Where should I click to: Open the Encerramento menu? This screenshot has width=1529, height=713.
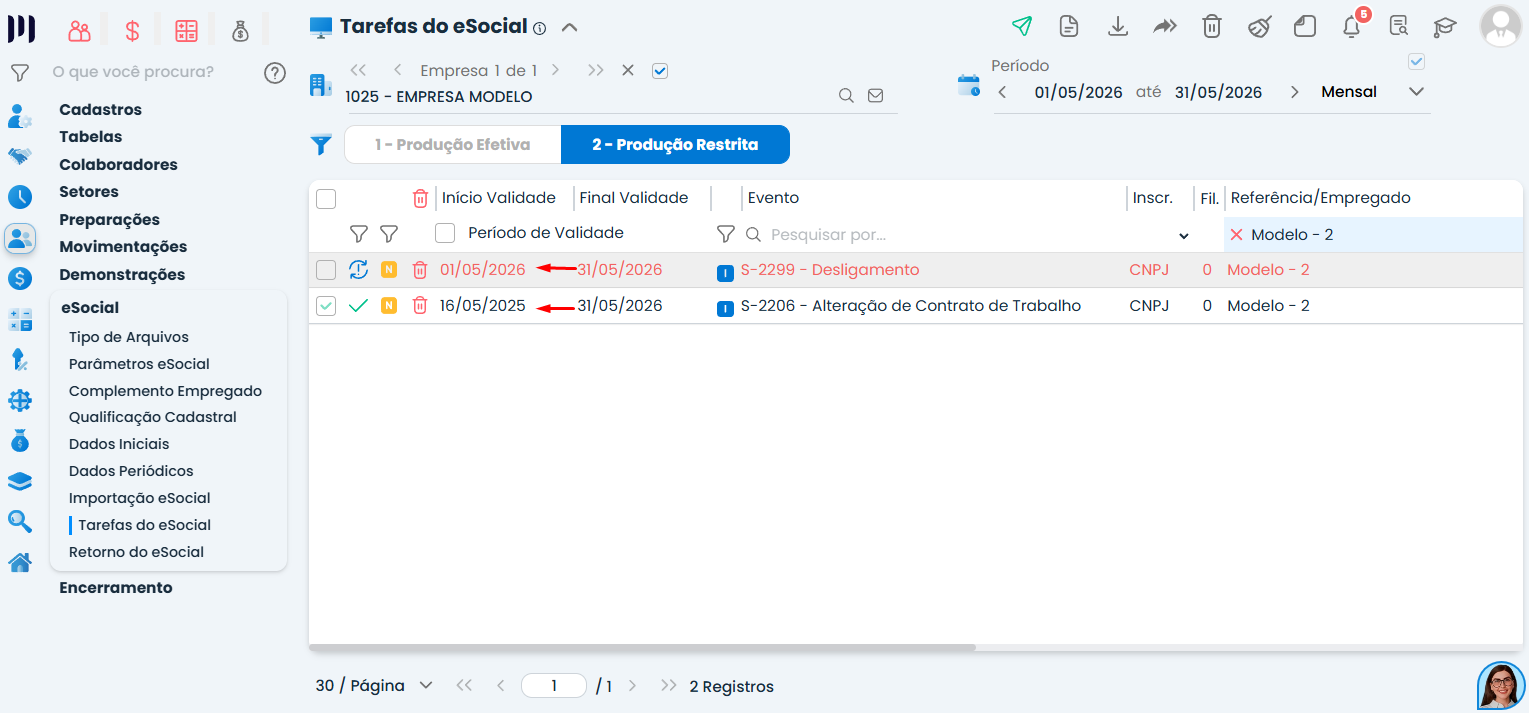tap(116, 588)
